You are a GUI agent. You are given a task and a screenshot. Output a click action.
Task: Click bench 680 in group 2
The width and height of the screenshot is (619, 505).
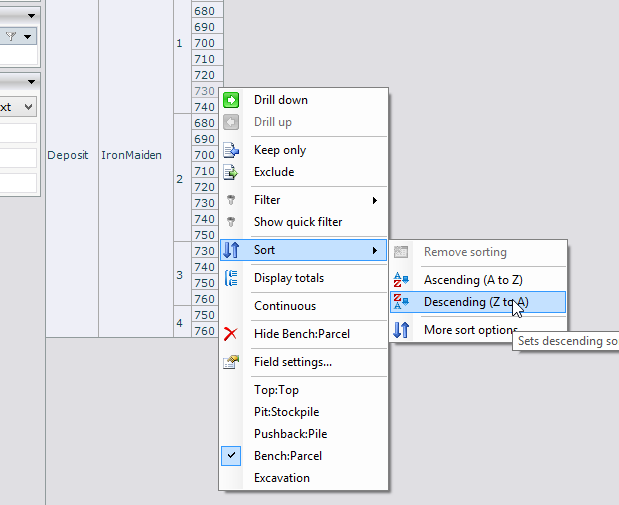[x=206, y=123]
